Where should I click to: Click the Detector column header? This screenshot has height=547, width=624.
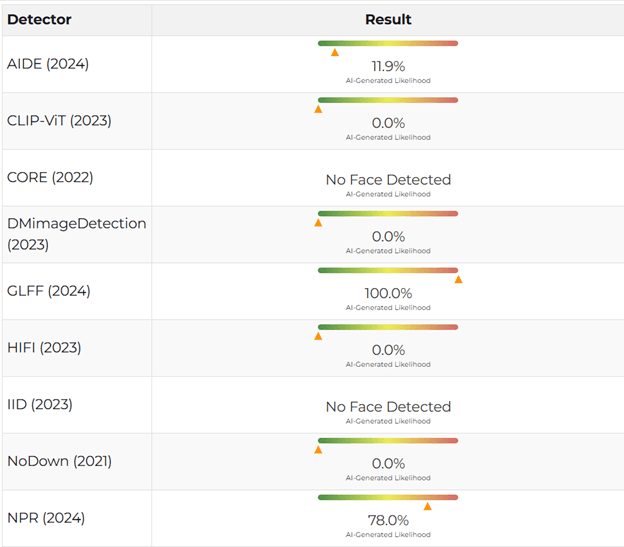(39, 19)
